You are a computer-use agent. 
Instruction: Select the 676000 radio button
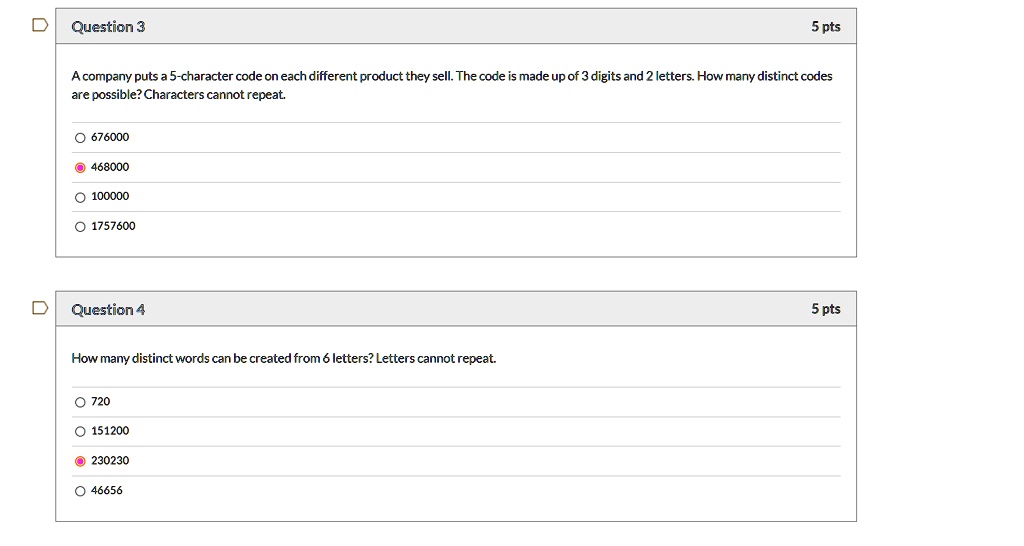(x=80, y=138)
